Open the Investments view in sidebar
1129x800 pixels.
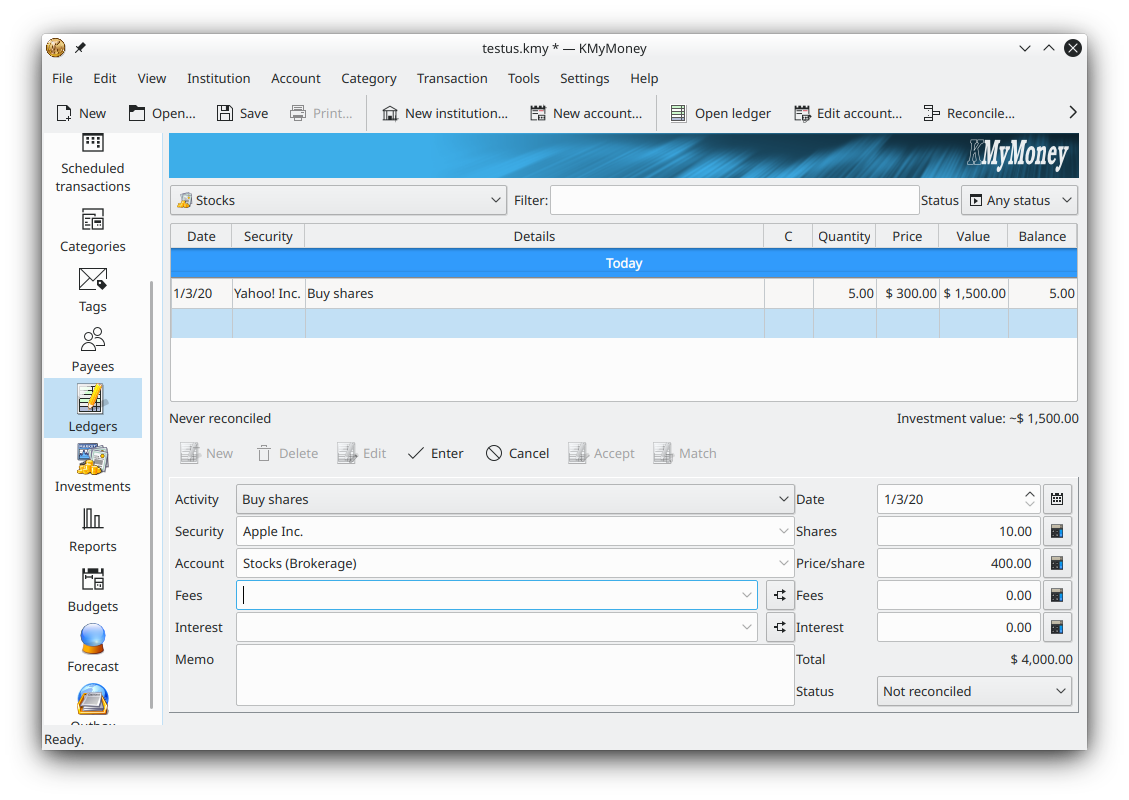click(x=92, y=468)
